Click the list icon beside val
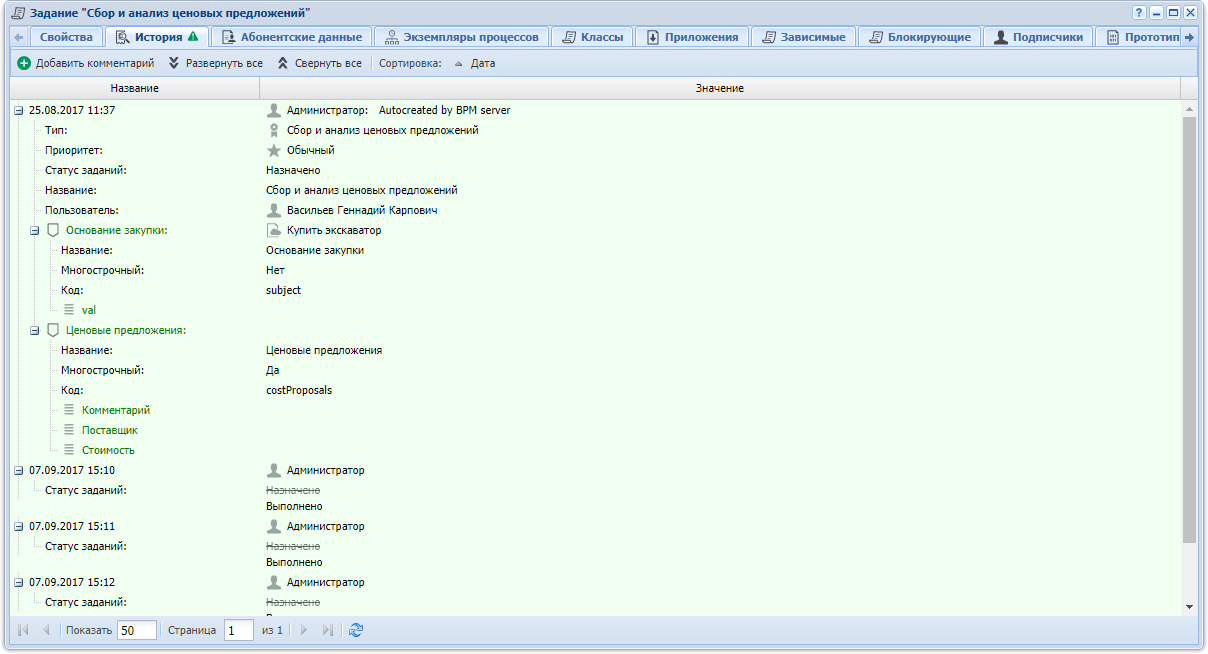This screenshot has height=654, width=1208. [x=70, y=310]
